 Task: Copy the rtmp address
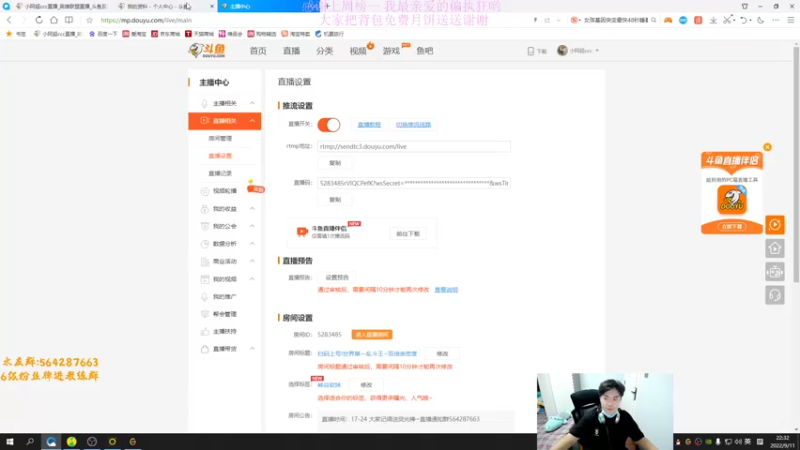(x=335, y=163)
